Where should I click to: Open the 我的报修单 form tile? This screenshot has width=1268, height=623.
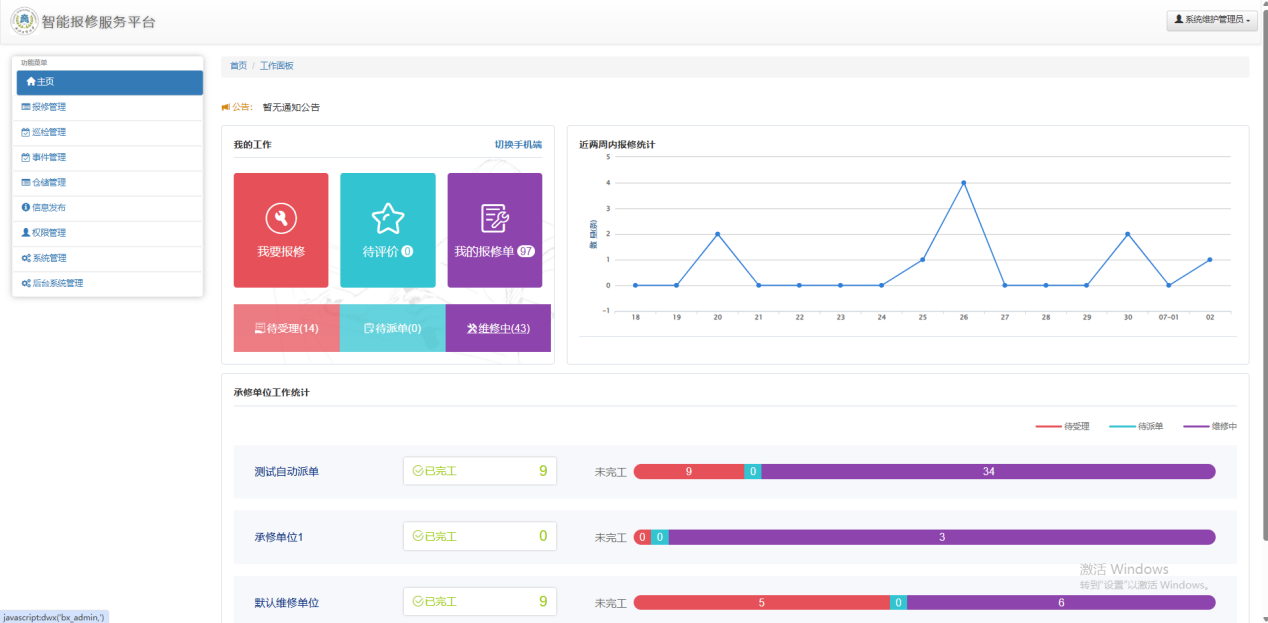[x=495, y=230]
